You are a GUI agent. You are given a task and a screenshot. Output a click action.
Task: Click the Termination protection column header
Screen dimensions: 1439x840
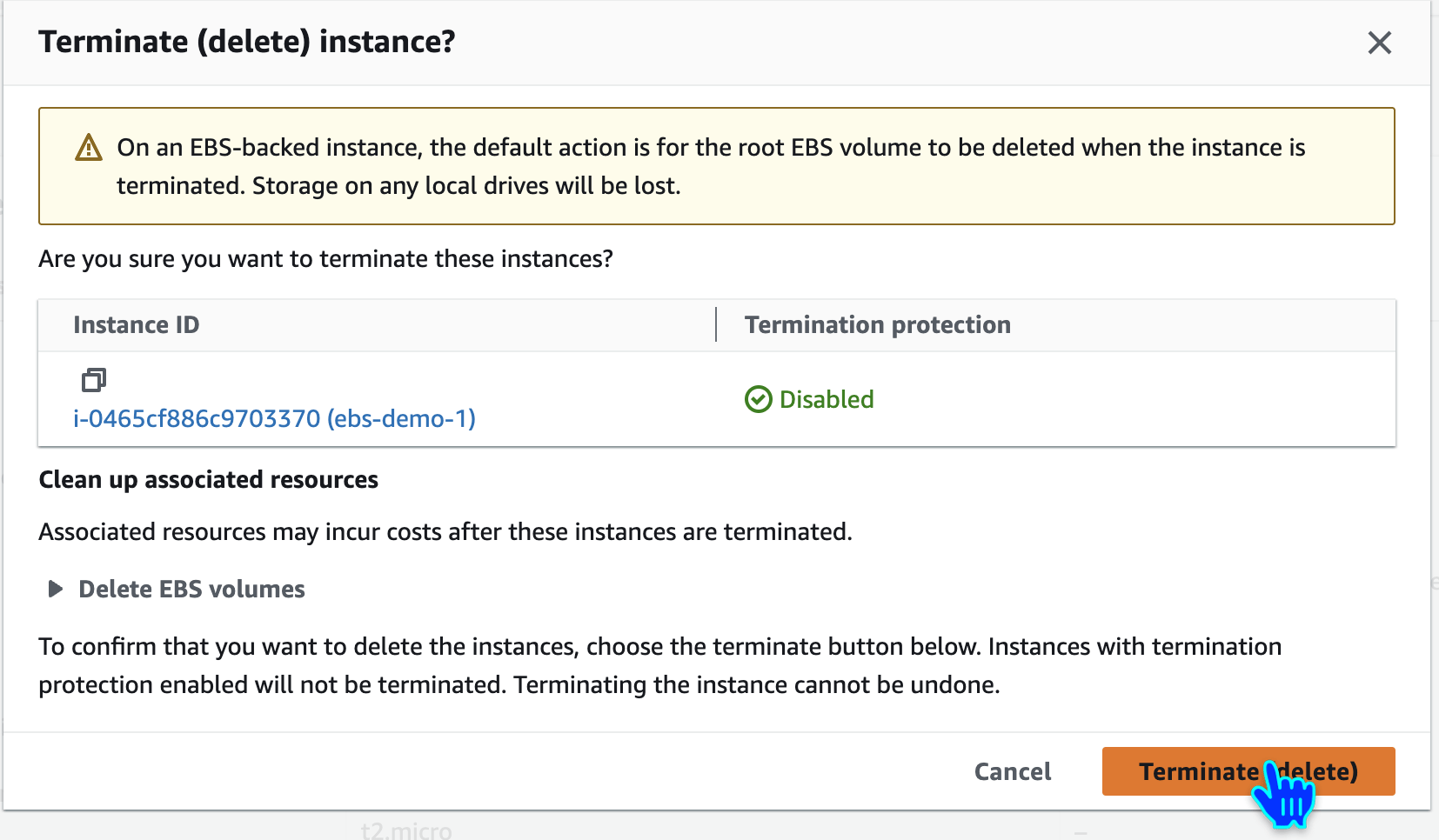tap(877, 325)
